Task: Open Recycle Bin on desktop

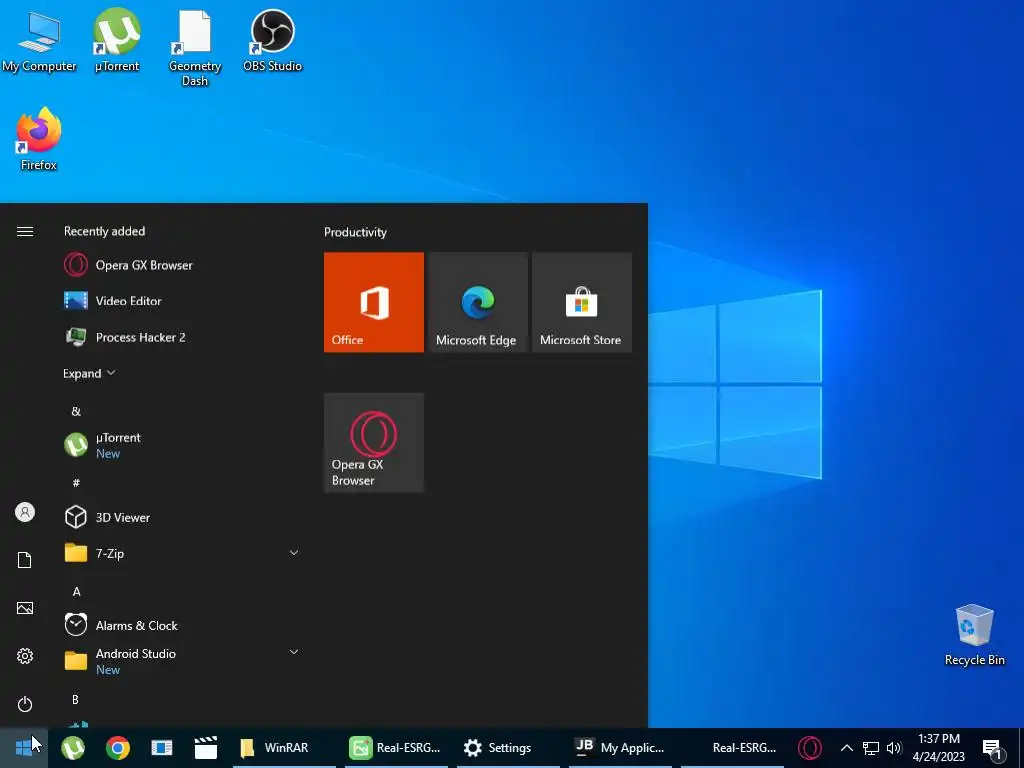Action: pyautogui.click(x=974, y=635)
